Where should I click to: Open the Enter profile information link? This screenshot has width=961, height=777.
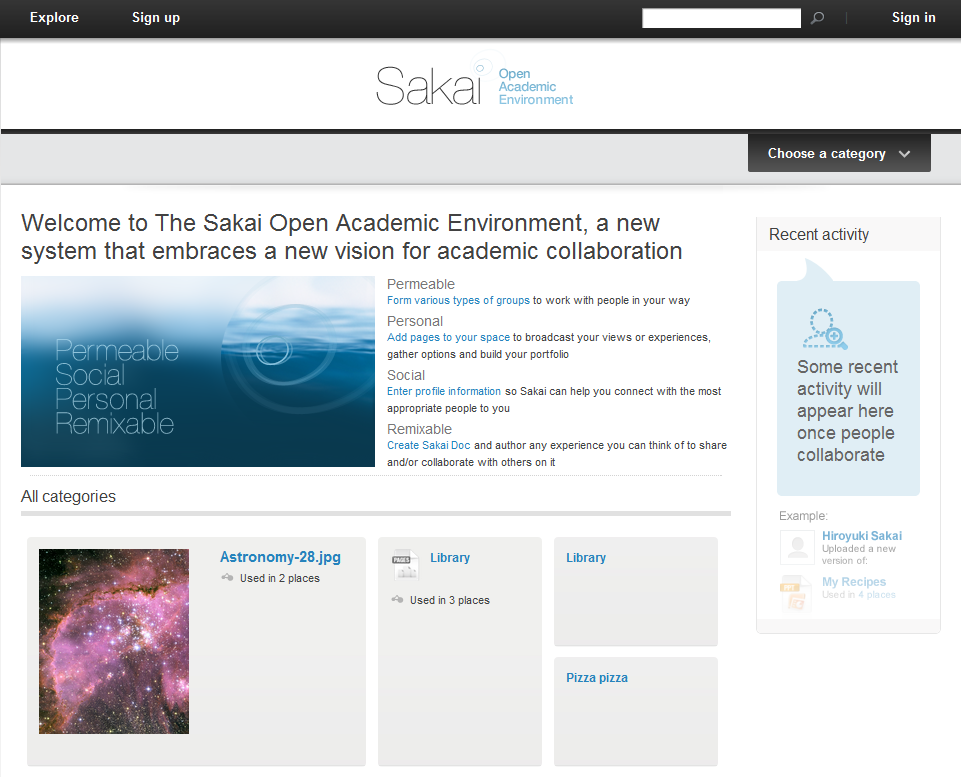pos(444,391)
